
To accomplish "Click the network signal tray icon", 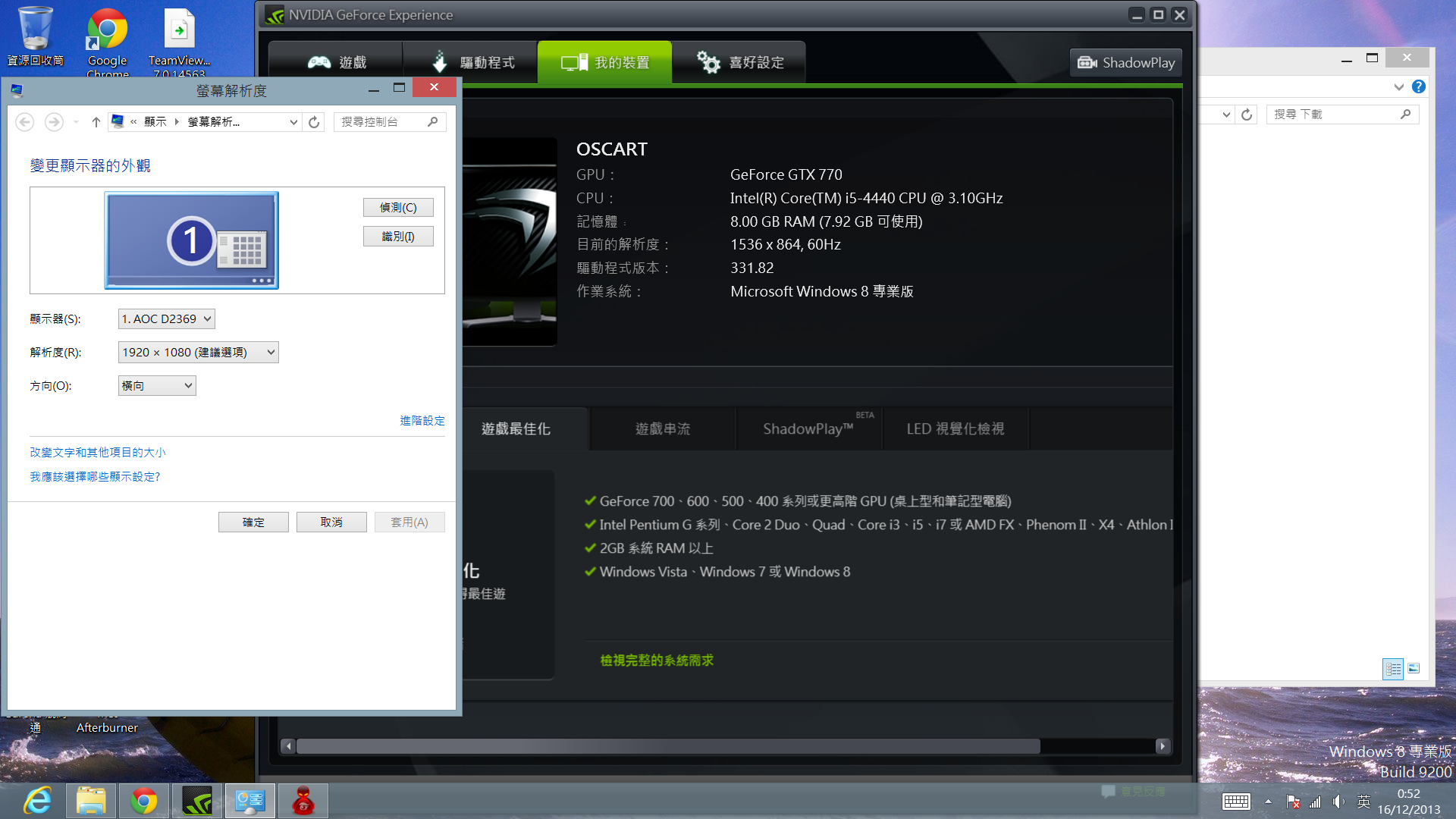I will (x=1316, y=802).
